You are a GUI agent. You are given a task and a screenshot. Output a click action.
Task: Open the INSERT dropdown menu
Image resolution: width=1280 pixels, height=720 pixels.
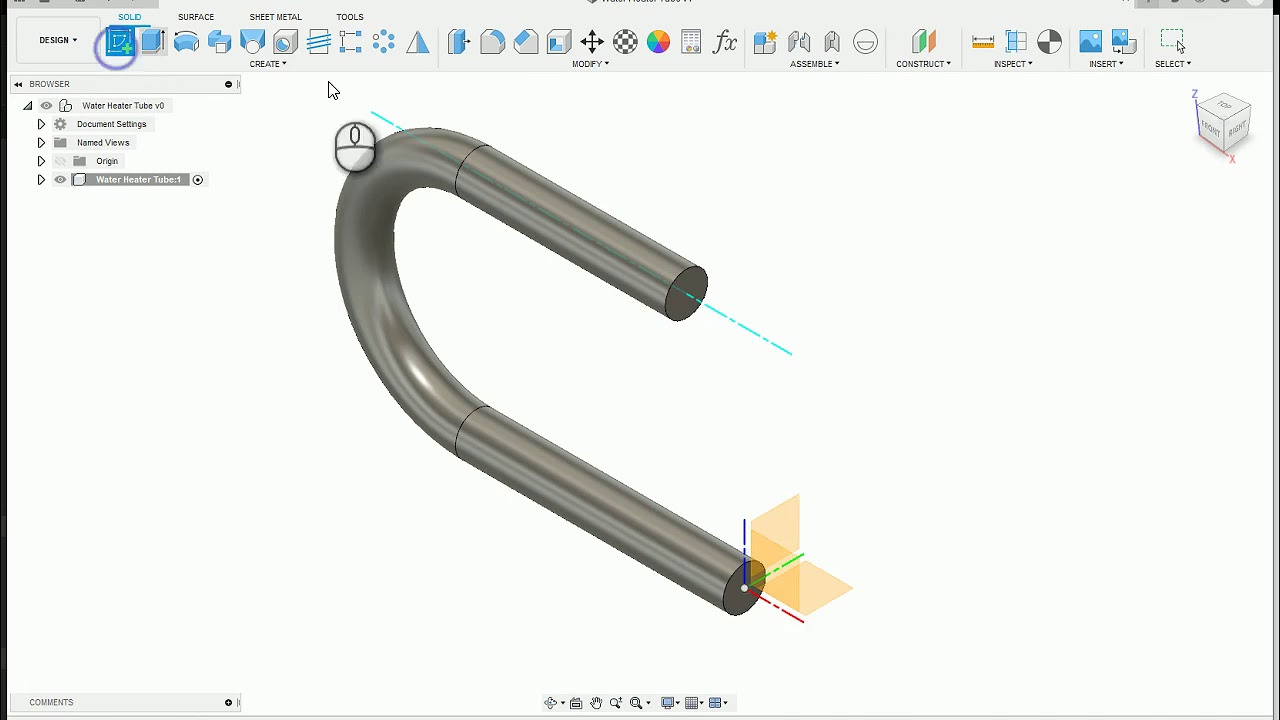[x=1106, y=64]
